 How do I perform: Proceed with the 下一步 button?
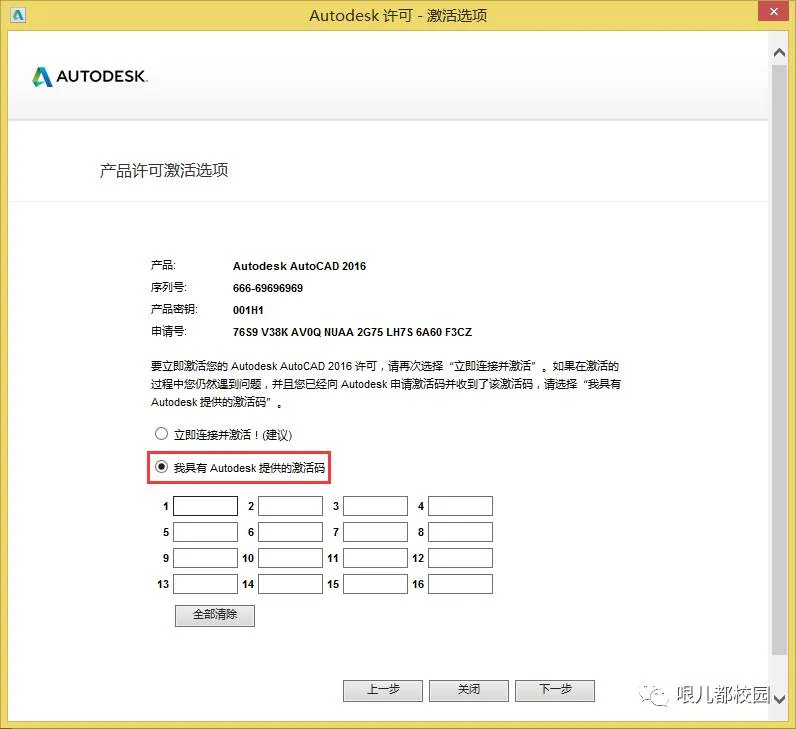coord(555,690)
